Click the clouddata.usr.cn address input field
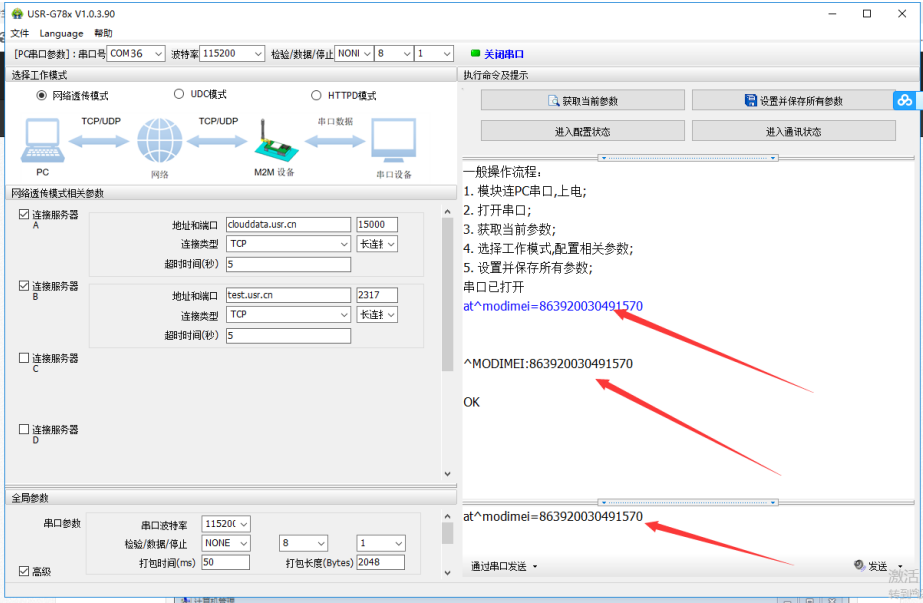Image resolution: width=923 pixels, height=603 pixels. (x=287, y=225)
